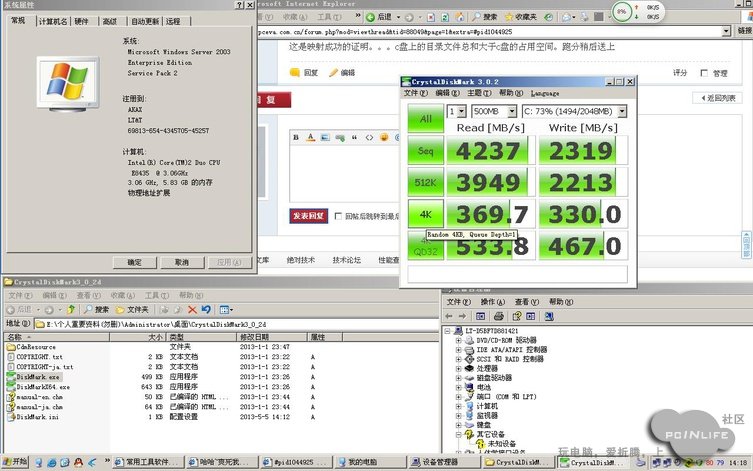
Task: Tick the 回帖后跳转到最后 checkbox
Action: (x=338, y=216)
